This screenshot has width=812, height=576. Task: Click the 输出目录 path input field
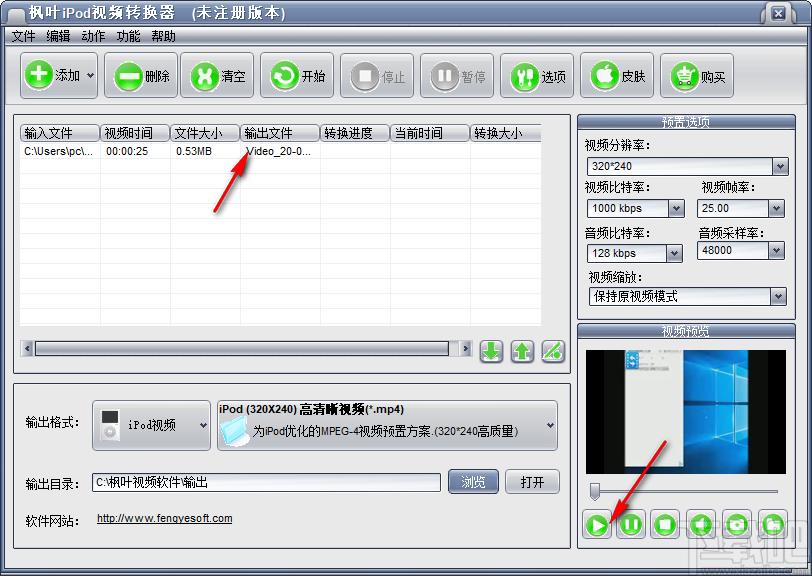click(x=266, y=482)
